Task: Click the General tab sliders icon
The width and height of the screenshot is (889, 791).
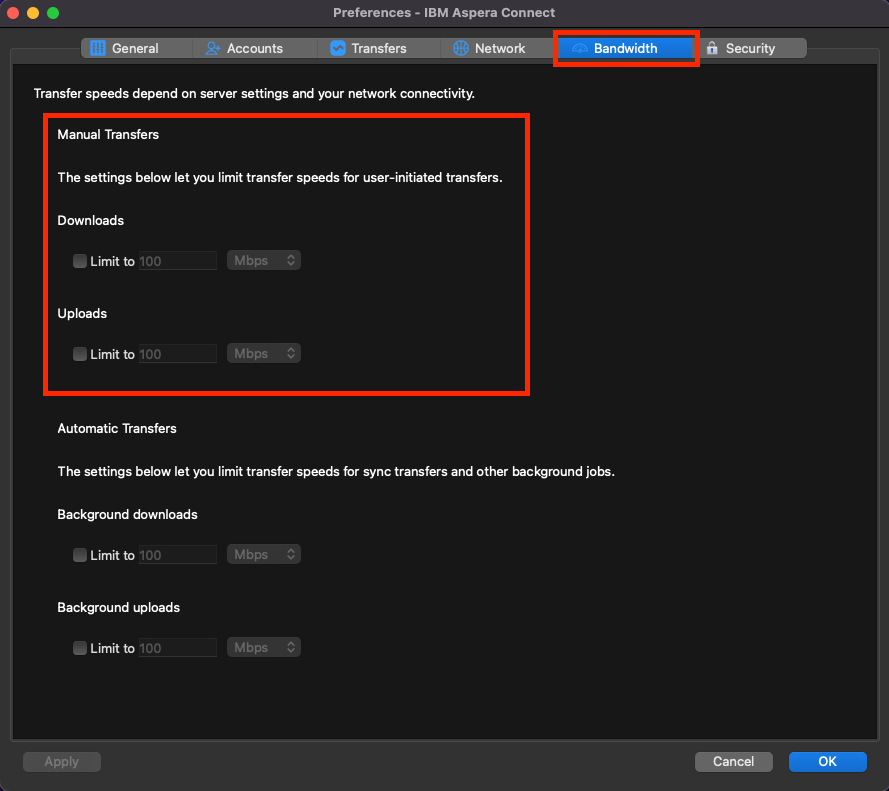Action: 98,48
